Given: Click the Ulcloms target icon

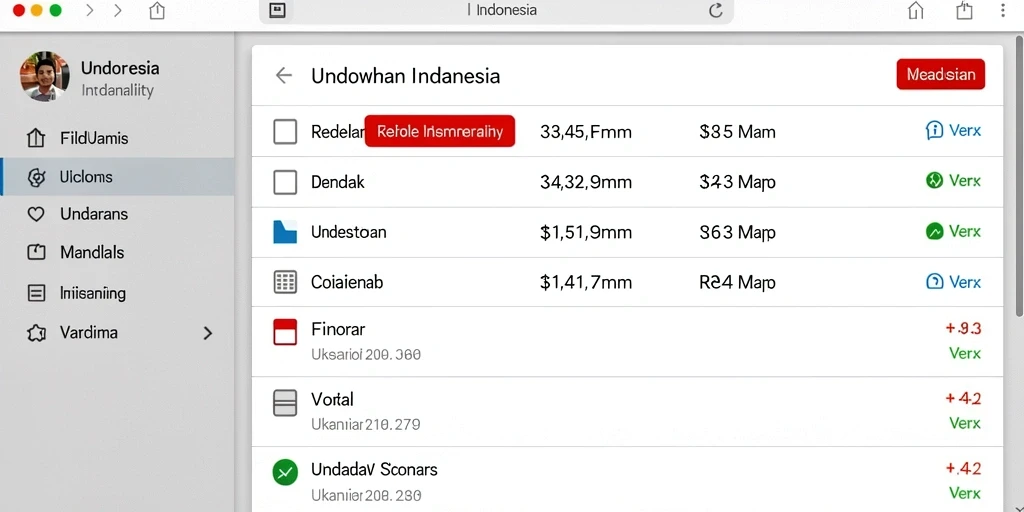Looking at the screenshot, I should (37, 178).
